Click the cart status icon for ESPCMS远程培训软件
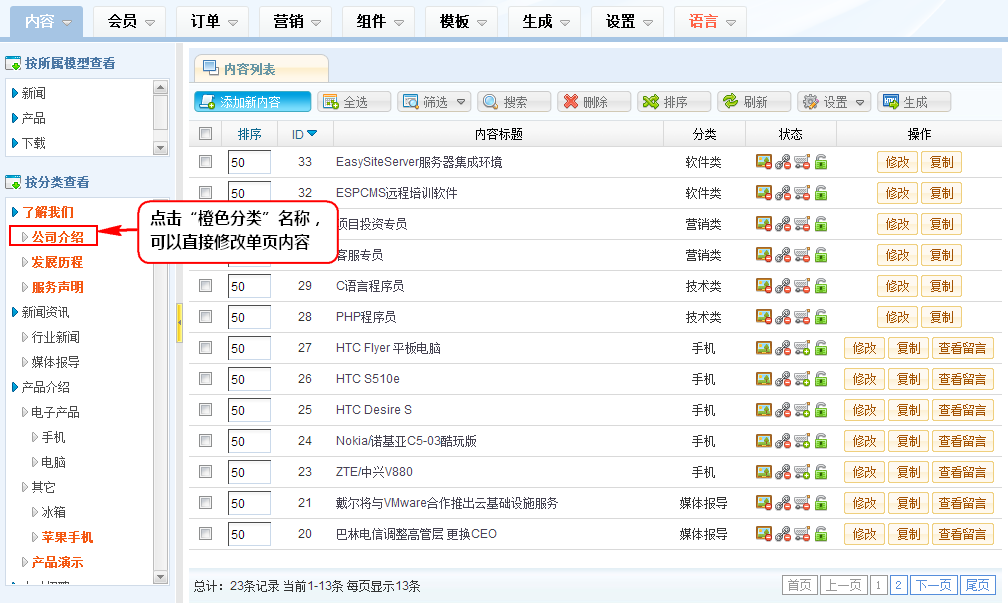The height and width of the screenshot is (605, 1008). [802, 193]
